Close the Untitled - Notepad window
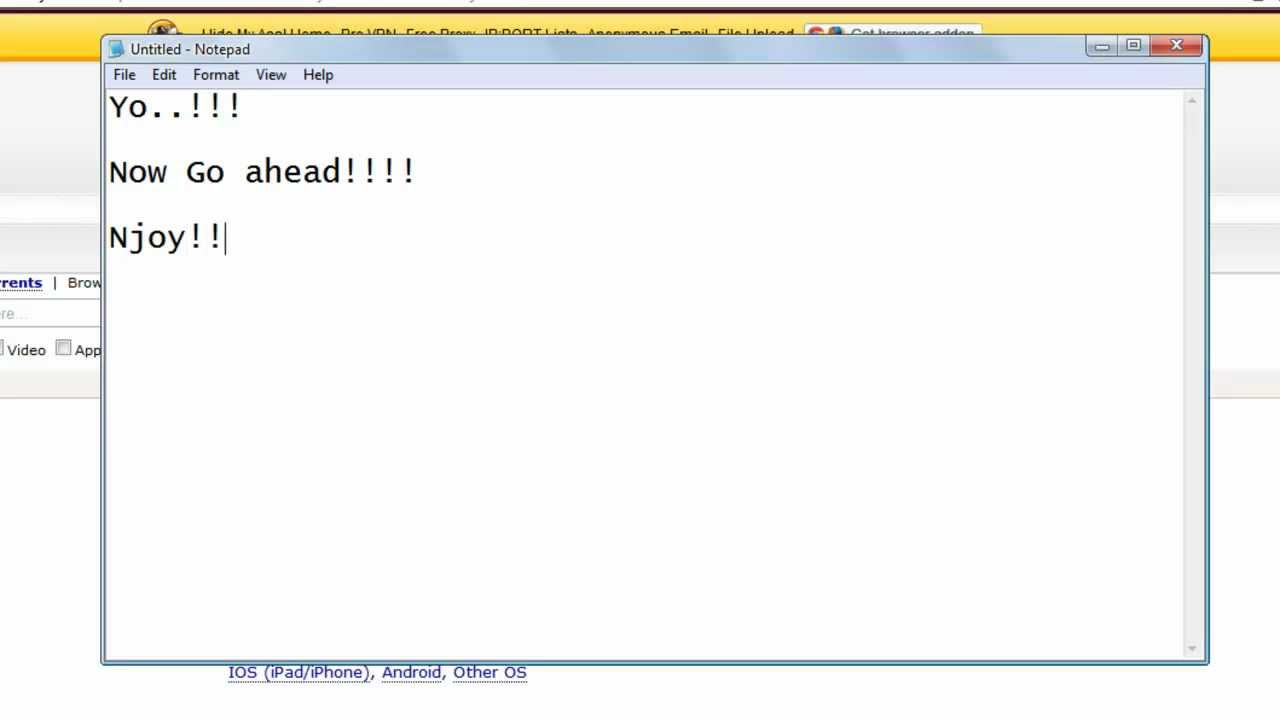 [x=1176, y=46]
